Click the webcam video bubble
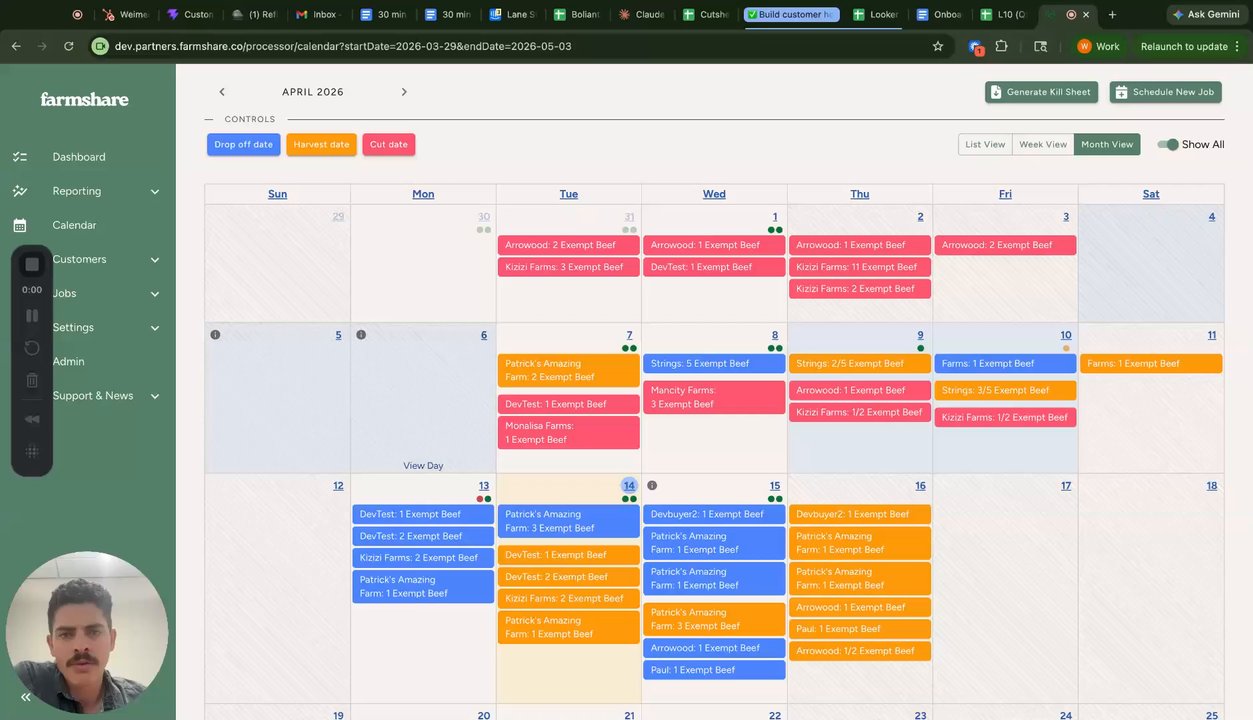 click(x=87, y=632)
